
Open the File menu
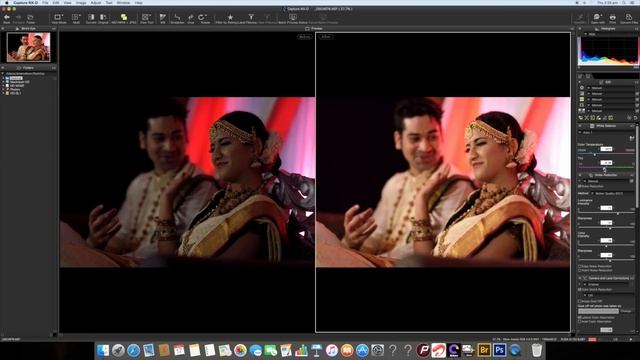[45, 3]
